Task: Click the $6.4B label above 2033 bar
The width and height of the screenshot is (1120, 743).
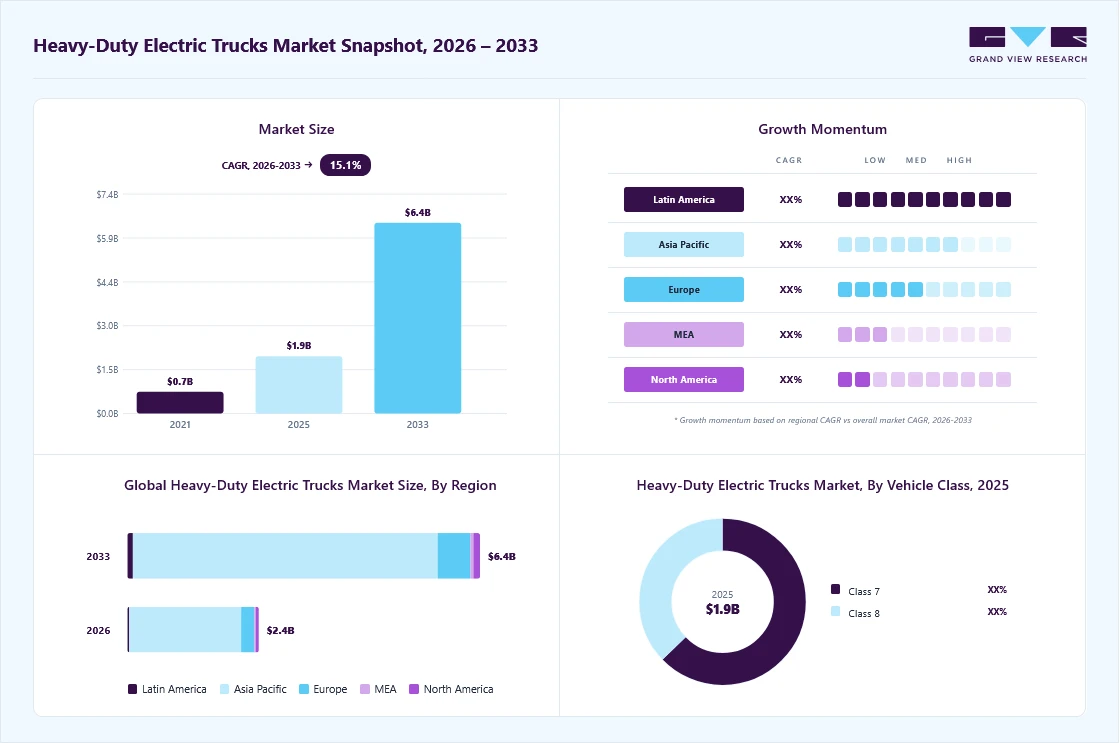Action: 418,212
